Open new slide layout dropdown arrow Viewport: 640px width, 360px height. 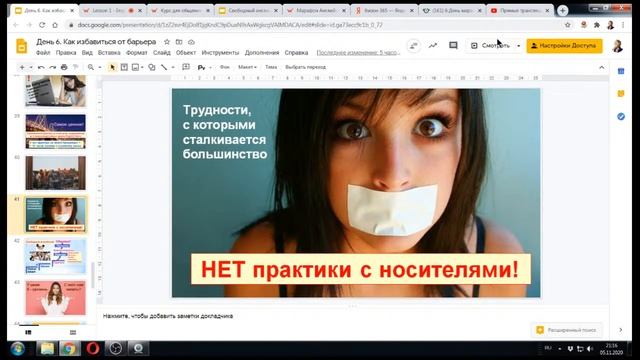[31, 67]
